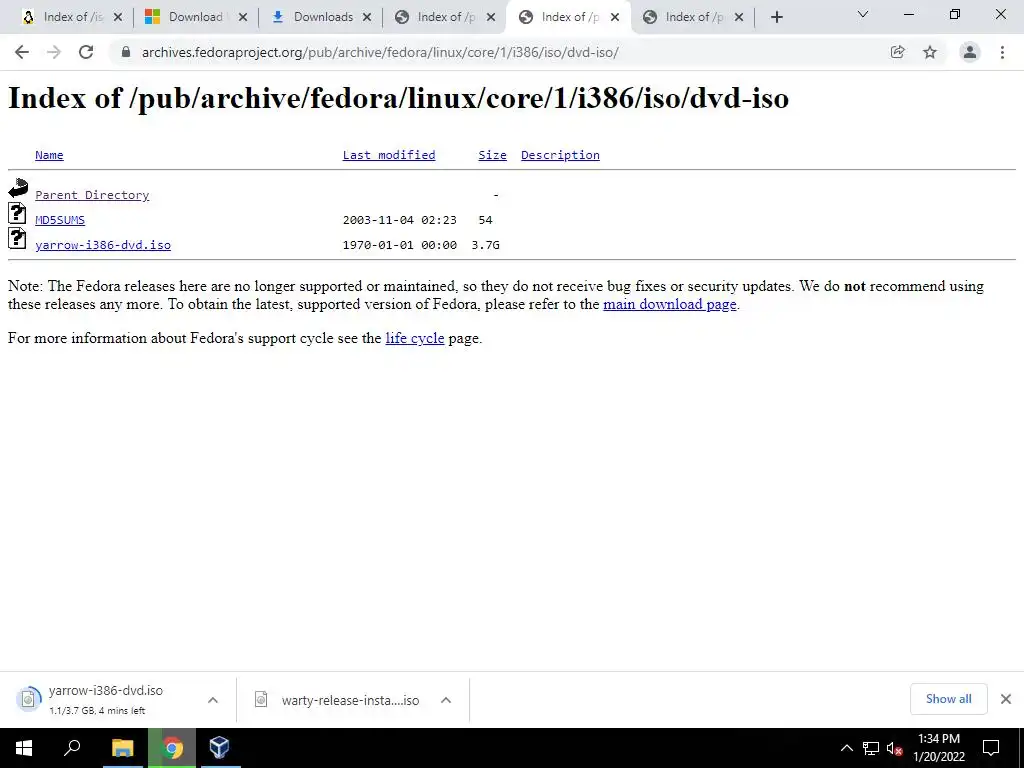This screenshot has width=1024, height=768.
Task: Sort listing by Name
Action: 49,155
